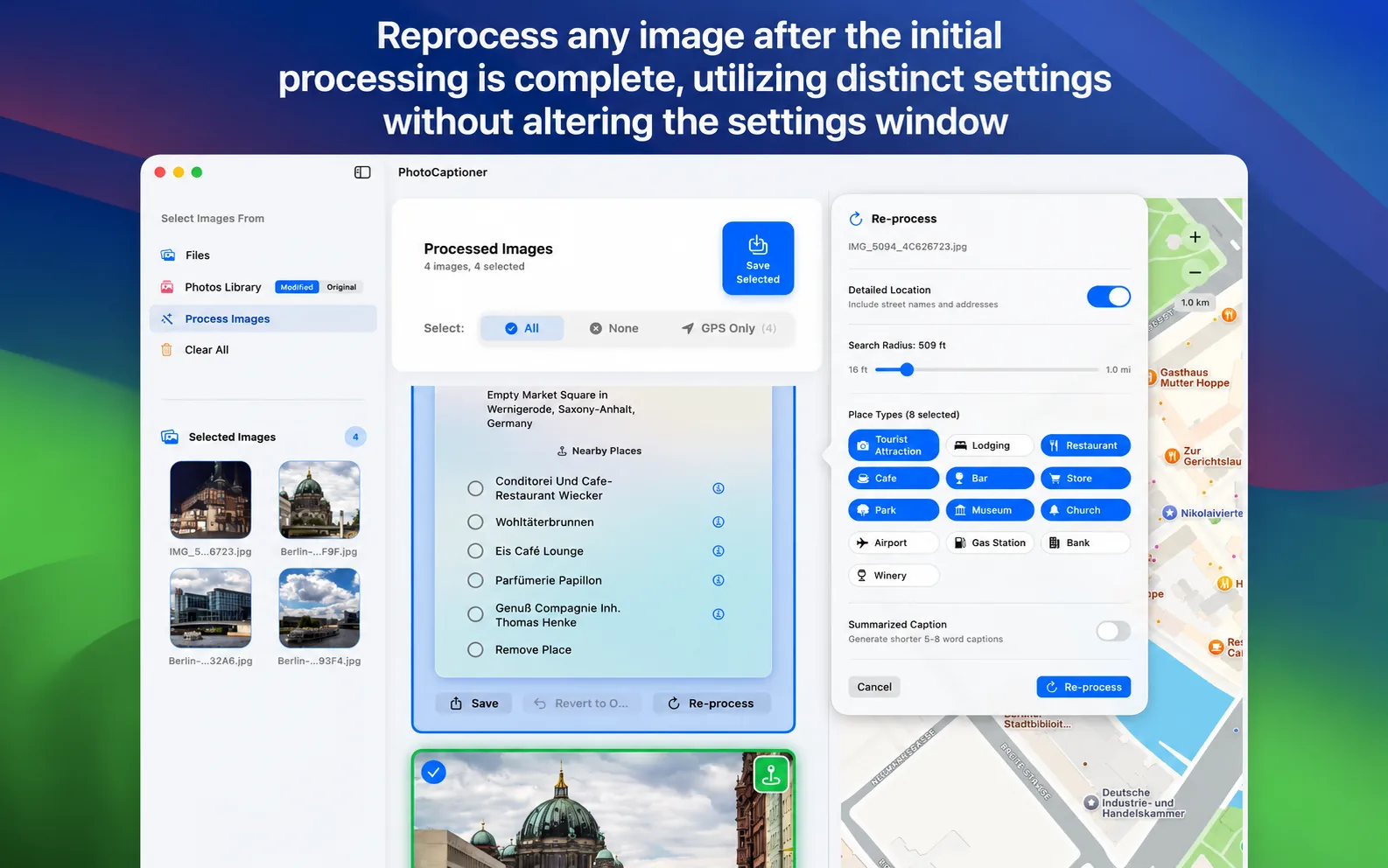The image size is (1388, 868).
Task: Toggle Store place type
Action: [x=1085, y=479]
